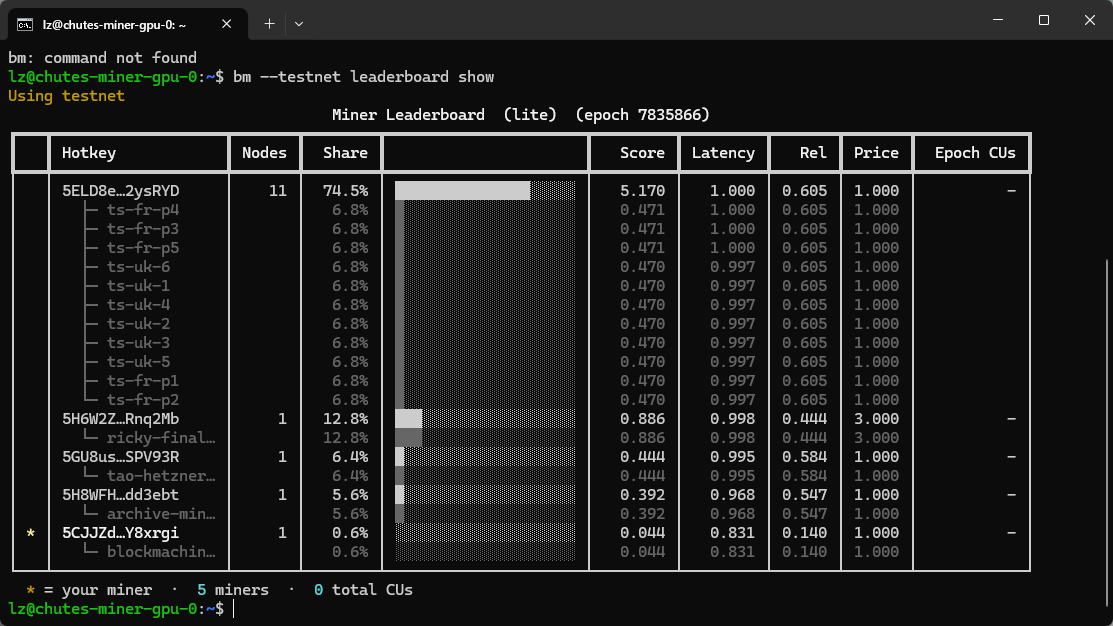Screen dimensions: 1113x626
Task: Close the terminal window
Action: coord(1090,20)
